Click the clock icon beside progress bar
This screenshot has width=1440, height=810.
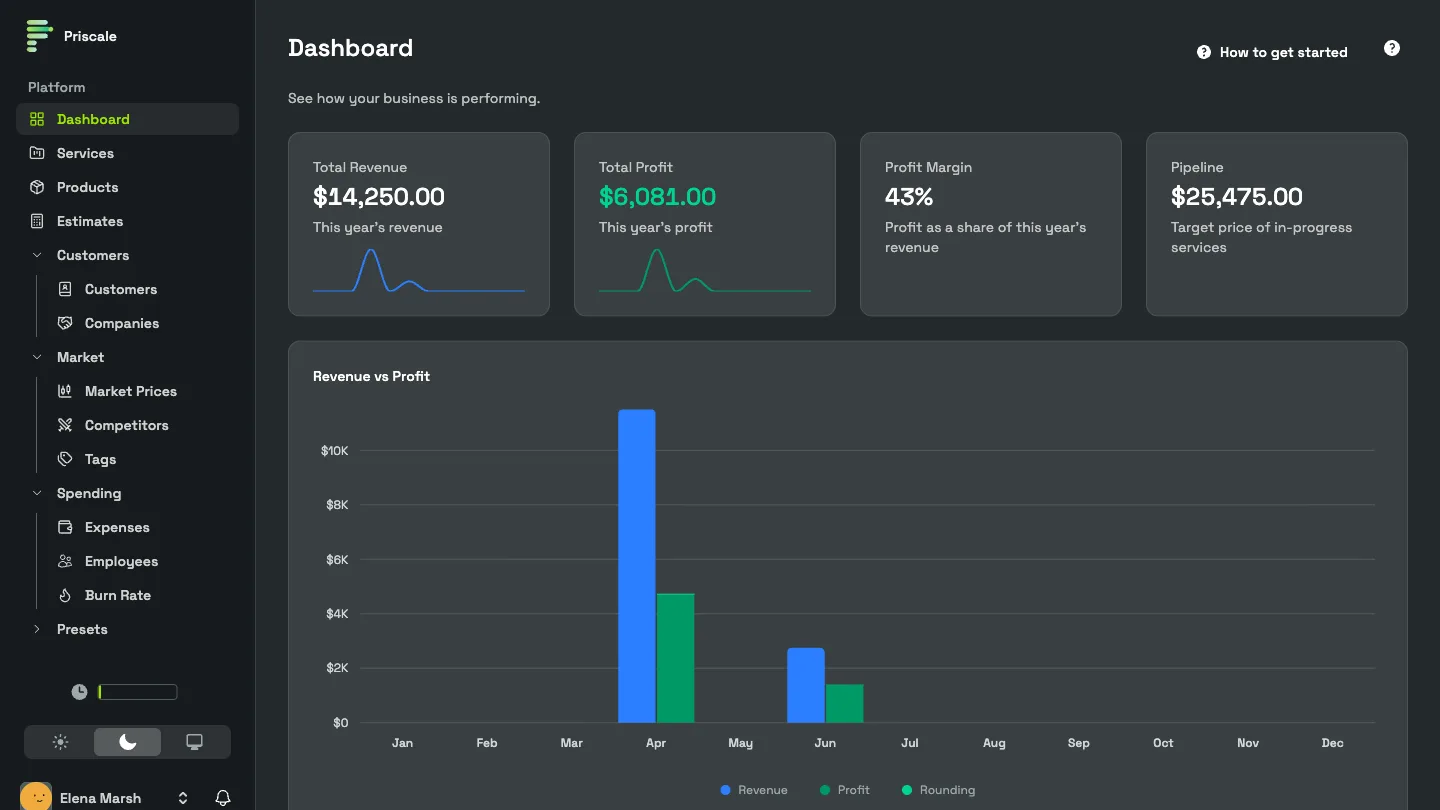pyautogui.click(x=79, y=692)
